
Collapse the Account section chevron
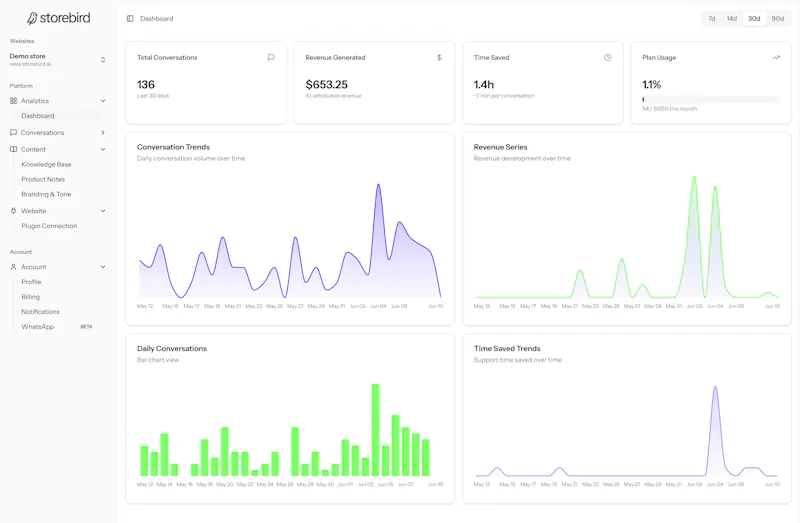(103, 267)
